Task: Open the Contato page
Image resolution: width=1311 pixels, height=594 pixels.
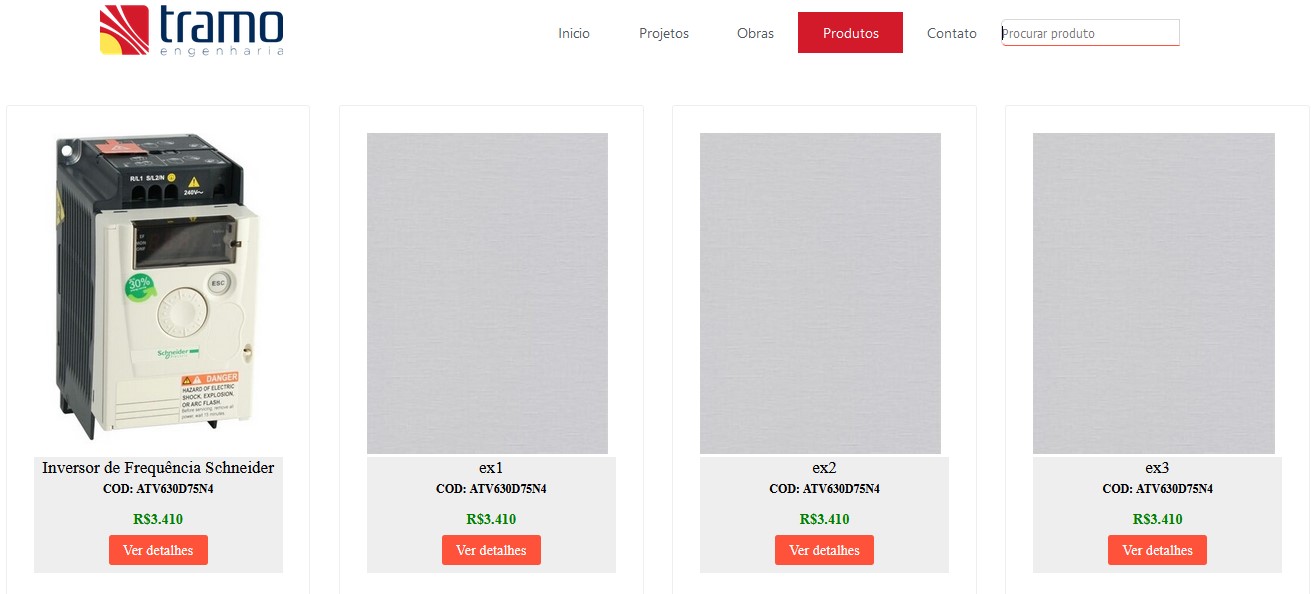Action: click(x=952, y=33)
